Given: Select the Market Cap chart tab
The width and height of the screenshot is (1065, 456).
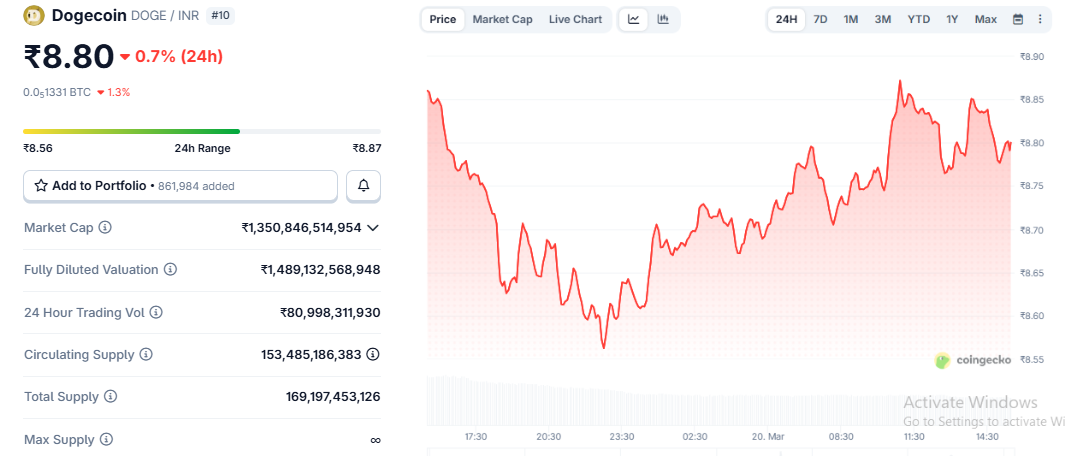Looking at the screenshot, I should pos(503,19).
